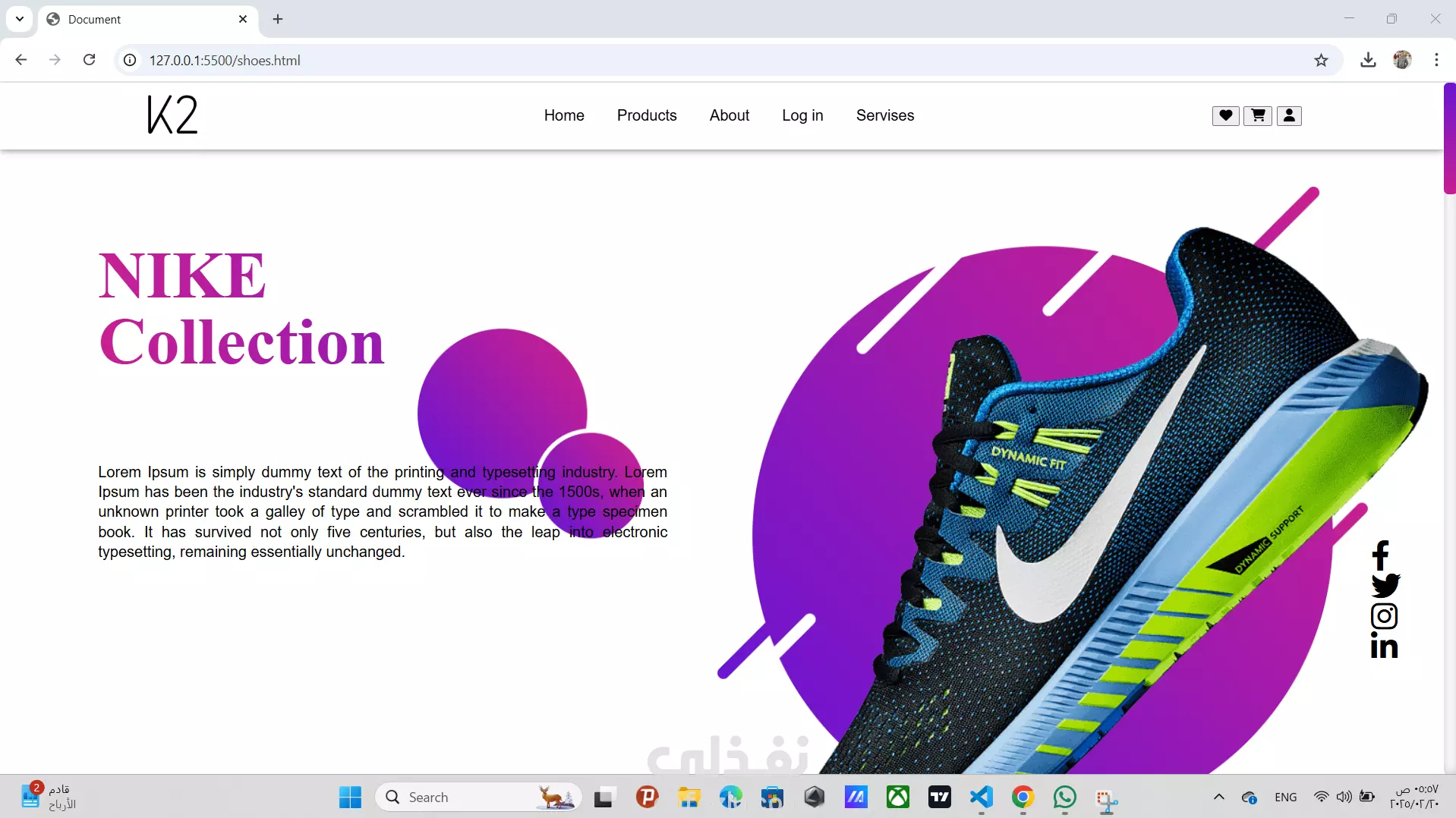Expand the tab search dropdown arrow
The height and width of the screenshot is (818, 1456).
click(20, 19)
